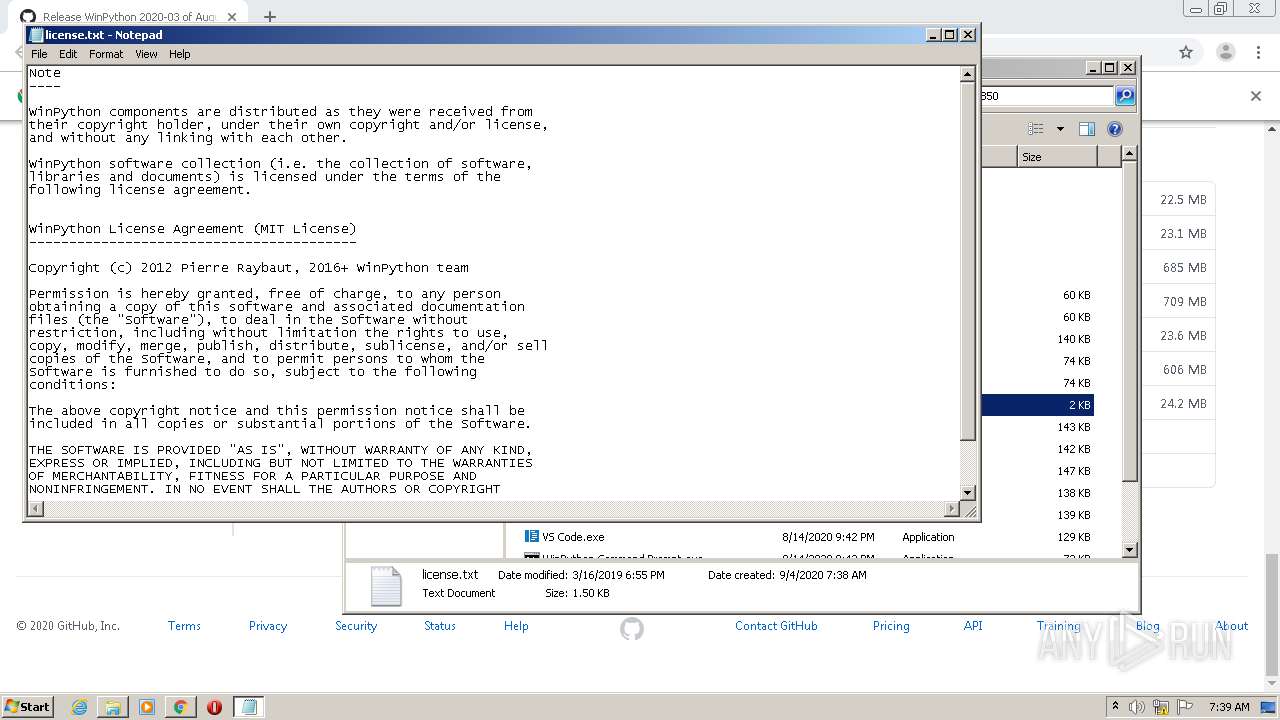Click the Notepad title bar icon
This screenshot has height=720, width=1280.
pyautogui.click(x=36, y=35)
